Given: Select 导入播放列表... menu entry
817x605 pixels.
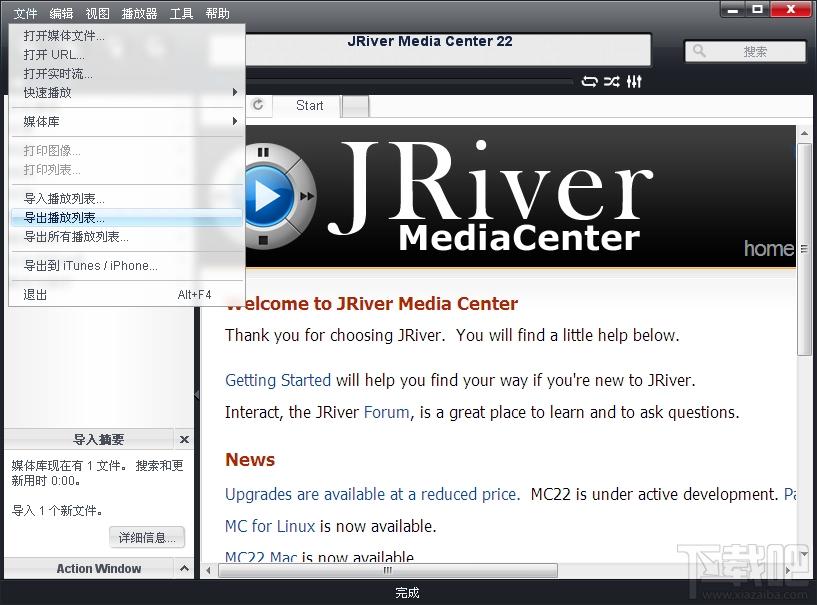Looking at the screenshot, I should pyautogui.click(x=127, y=199).
